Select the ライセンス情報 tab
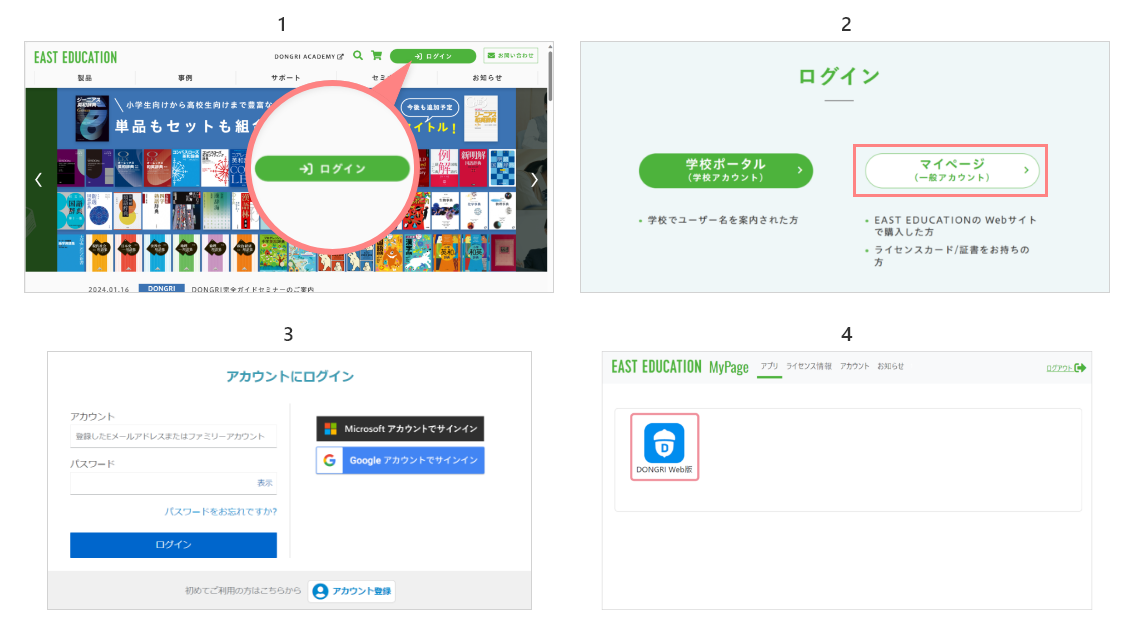Viewport: 1134px width, 633px height. [x=809, y=366]
